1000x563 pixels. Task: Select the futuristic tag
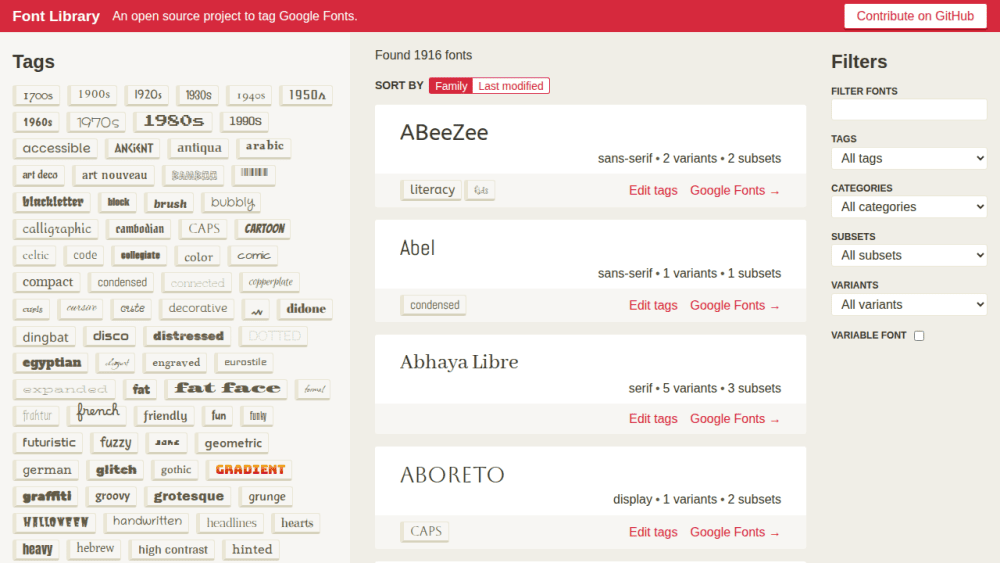48,443
